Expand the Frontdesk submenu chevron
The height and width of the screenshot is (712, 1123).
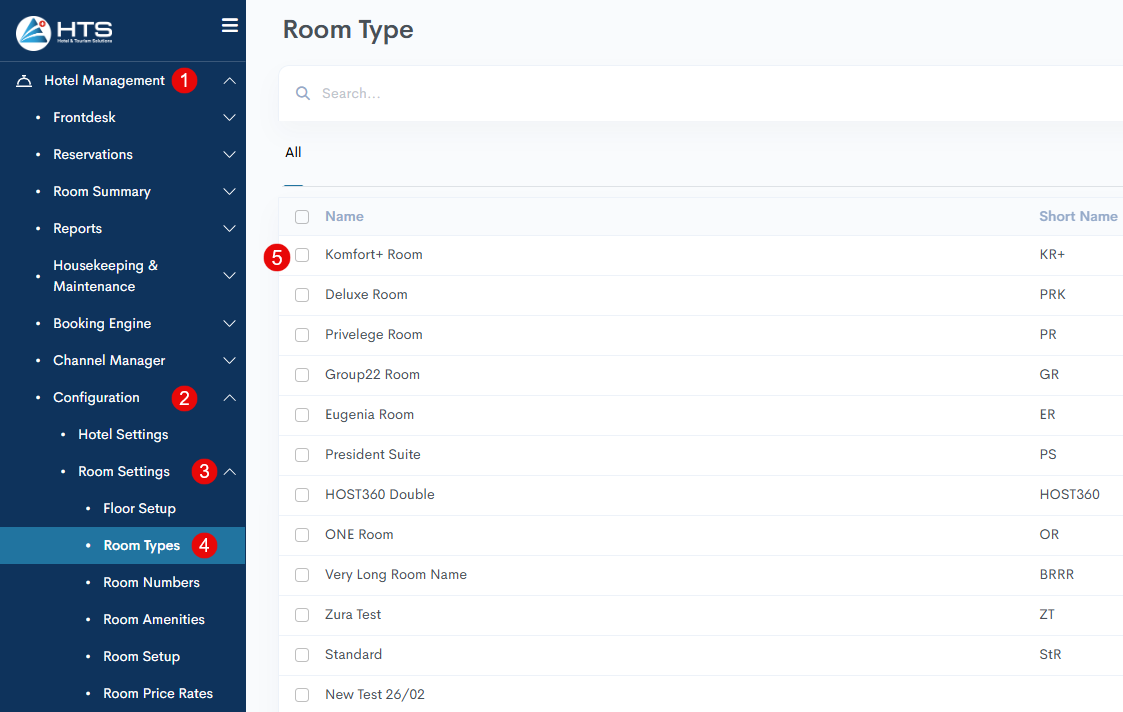coord(229,118)
